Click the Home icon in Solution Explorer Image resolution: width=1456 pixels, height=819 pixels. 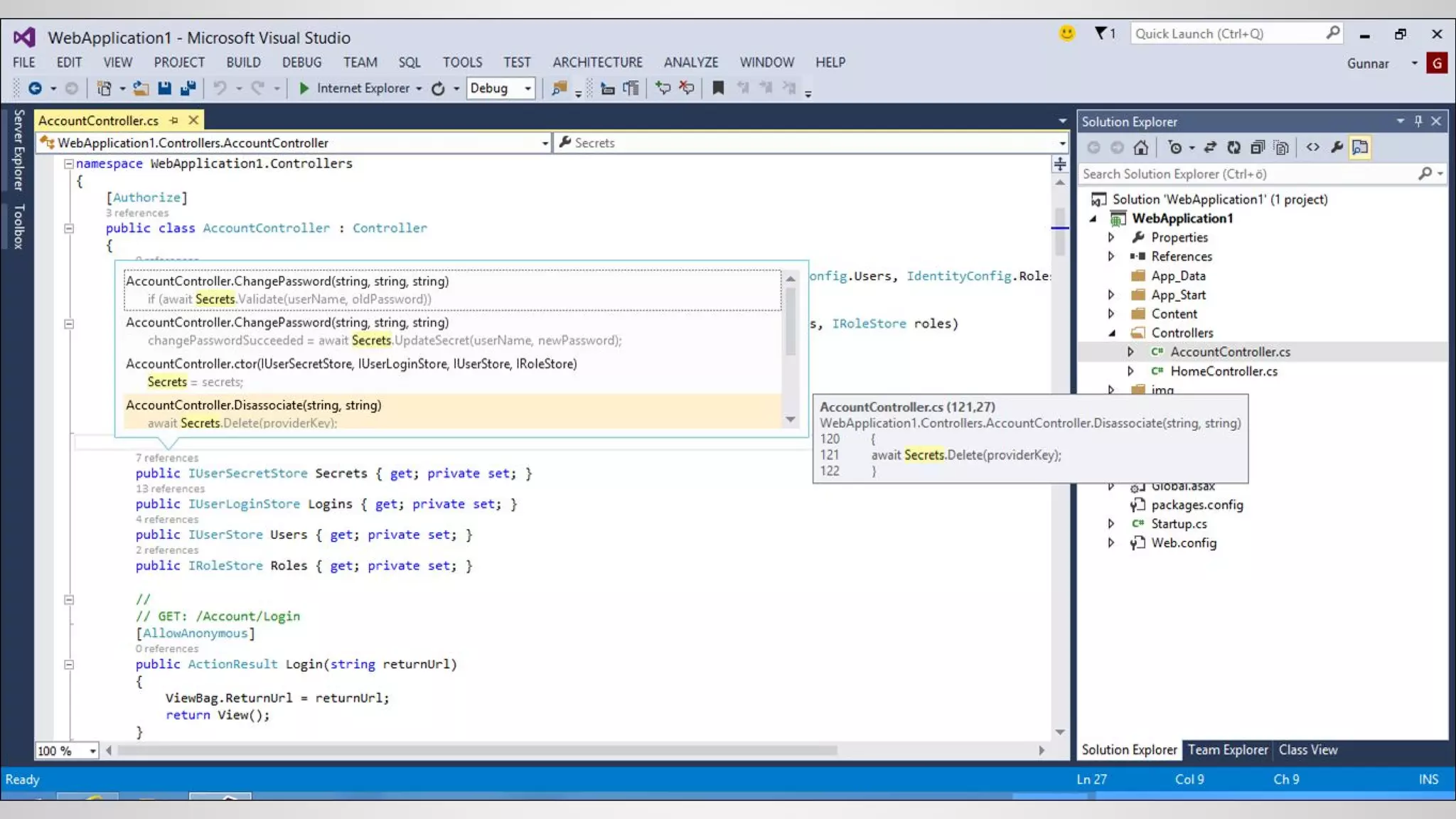[1140, 148]
